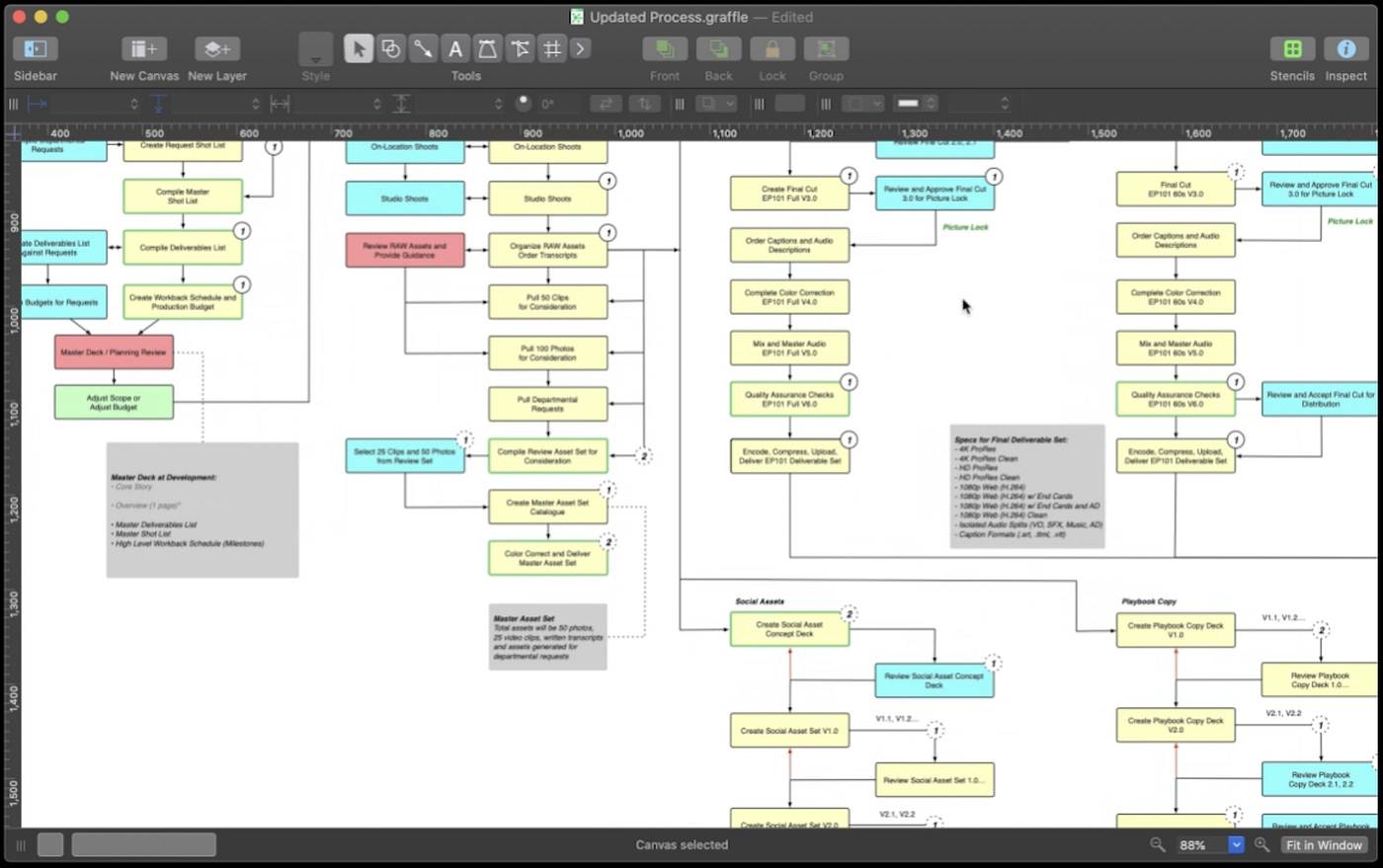
Task: Open the Stencils panel
Action: click(x=1292, y=49)
